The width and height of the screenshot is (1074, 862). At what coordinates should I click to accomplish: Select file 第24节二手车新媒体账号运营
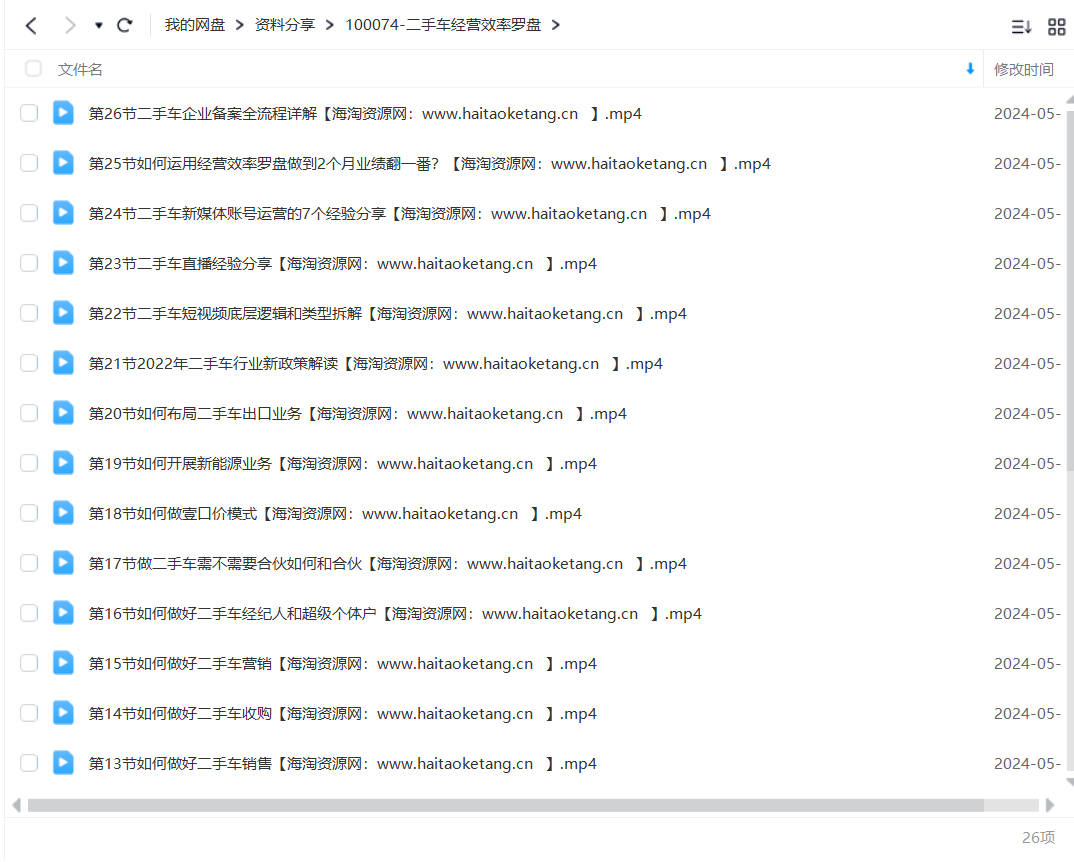(399, 214)
